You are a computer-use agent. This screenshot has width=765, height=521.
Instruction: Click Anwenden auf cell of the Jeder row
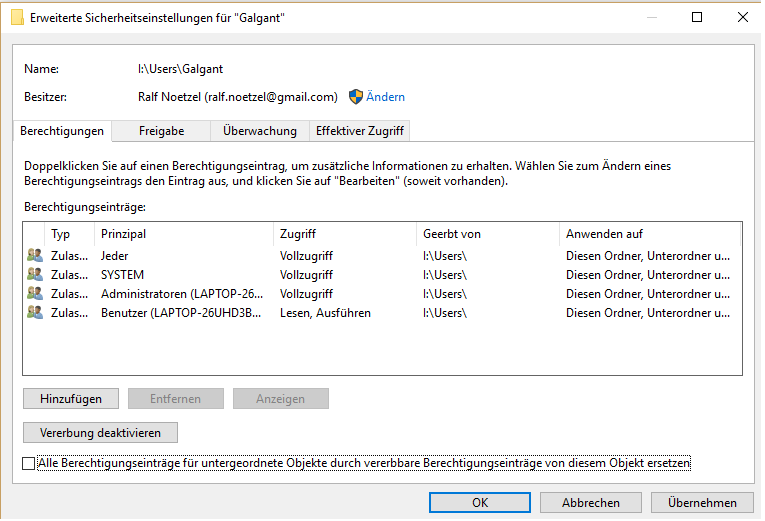pos(648,256)
